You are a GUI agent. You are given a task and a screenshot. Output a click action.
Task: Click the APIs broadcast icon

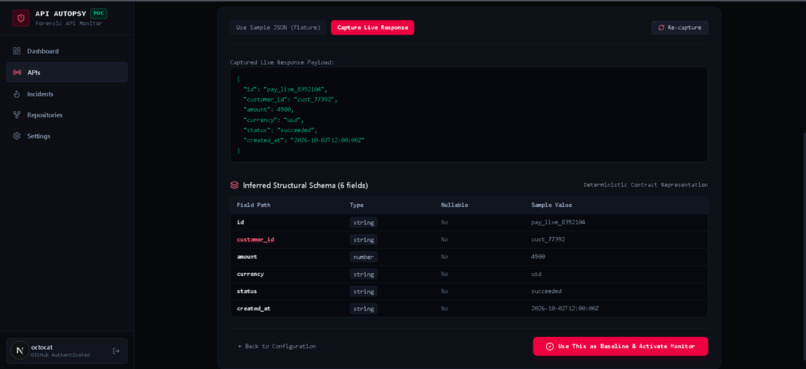pos(17,72)
